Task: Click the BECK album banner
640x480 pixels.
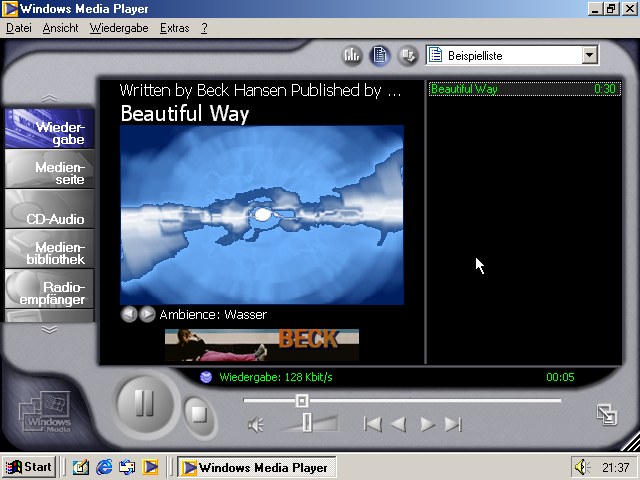Action: pos(262,345)
